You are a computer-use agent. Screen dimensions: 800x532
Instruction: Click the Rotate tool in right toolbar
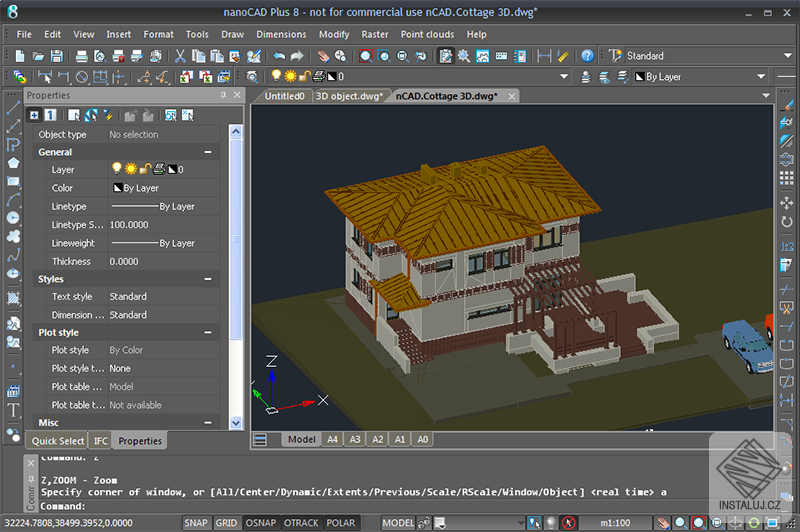point(786,222)
